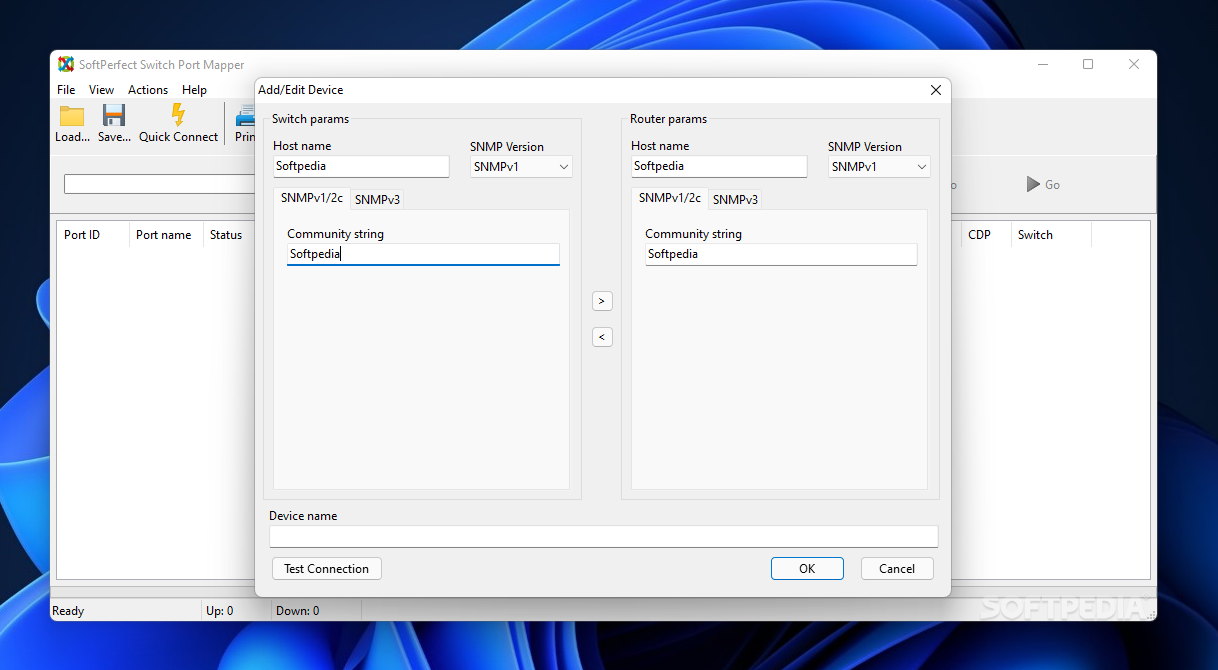Screen dimensions: 1218x670
Task: Focus the Router Host name field
Action: point(719,166)
